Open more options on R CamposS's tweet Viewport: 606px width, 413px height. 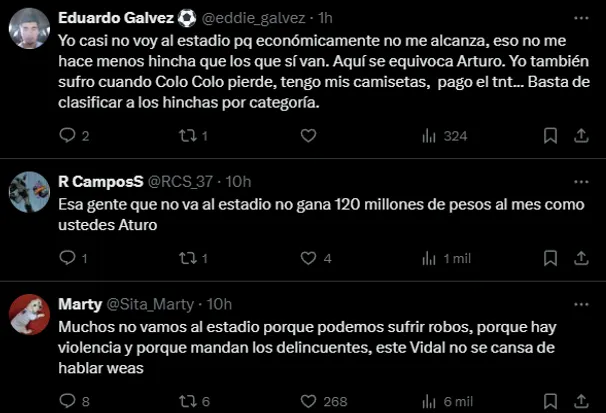[x=581, y=181]
